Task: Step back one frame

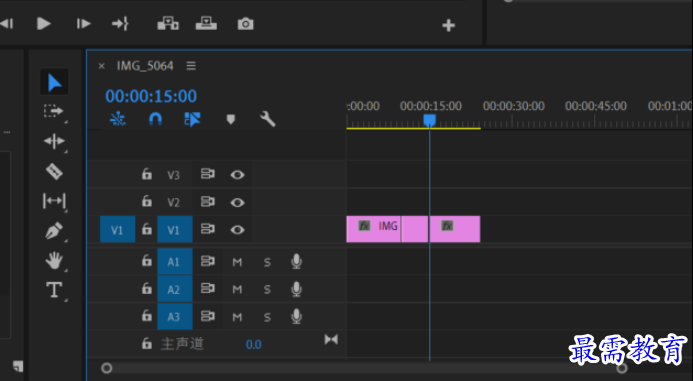Action: tap(6, 23)
